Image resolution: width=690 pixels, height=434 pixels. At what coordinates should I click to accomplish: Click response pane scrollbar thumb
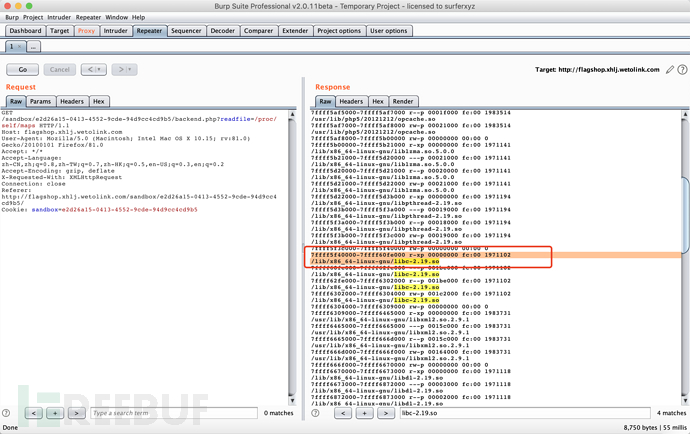(686, 215)
